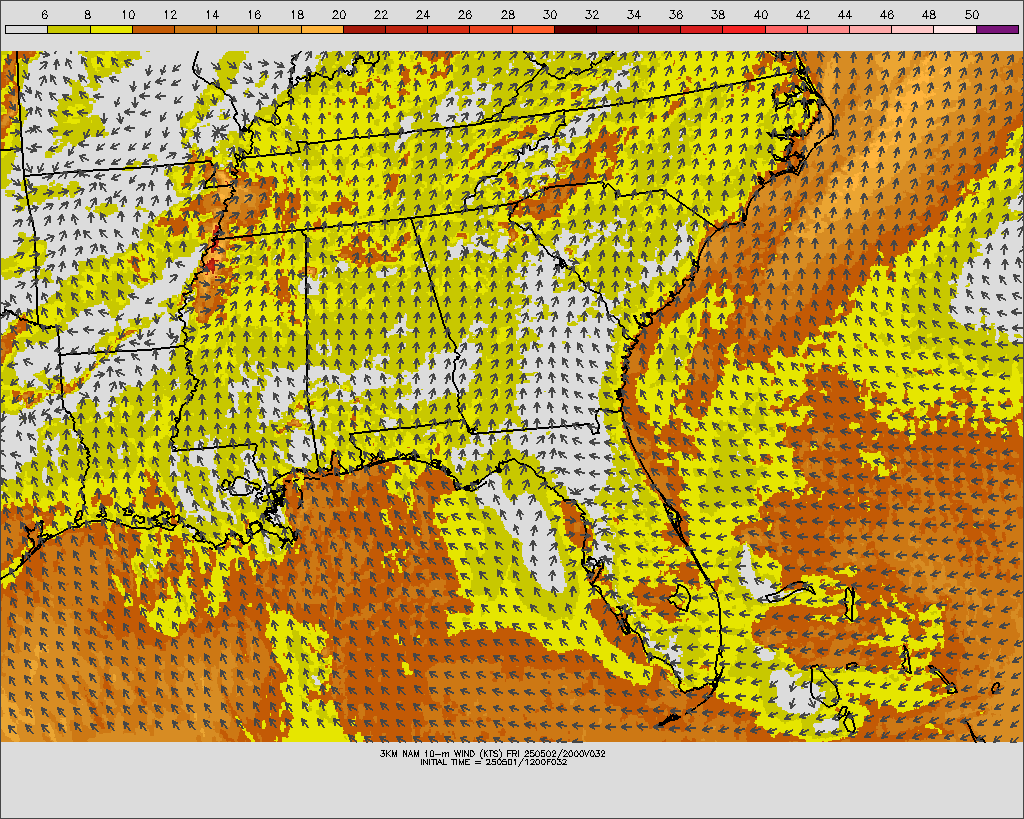Pick the bright red swatch between 38 and 40
The width and height of the screenshot is (1024, 819).
click(x=744, y=29)
